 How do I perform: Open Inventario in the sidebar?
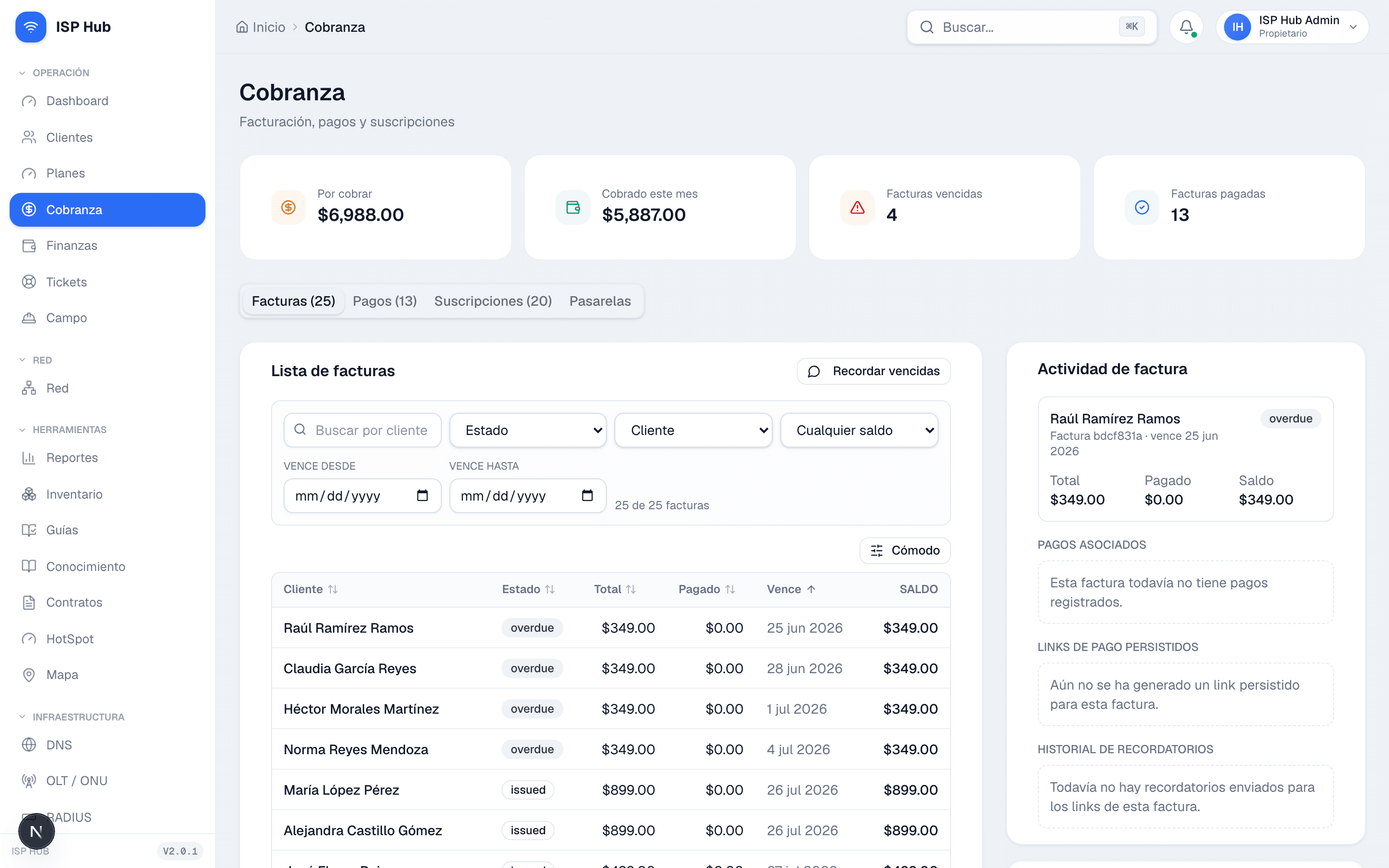click(x=108, y=494)
